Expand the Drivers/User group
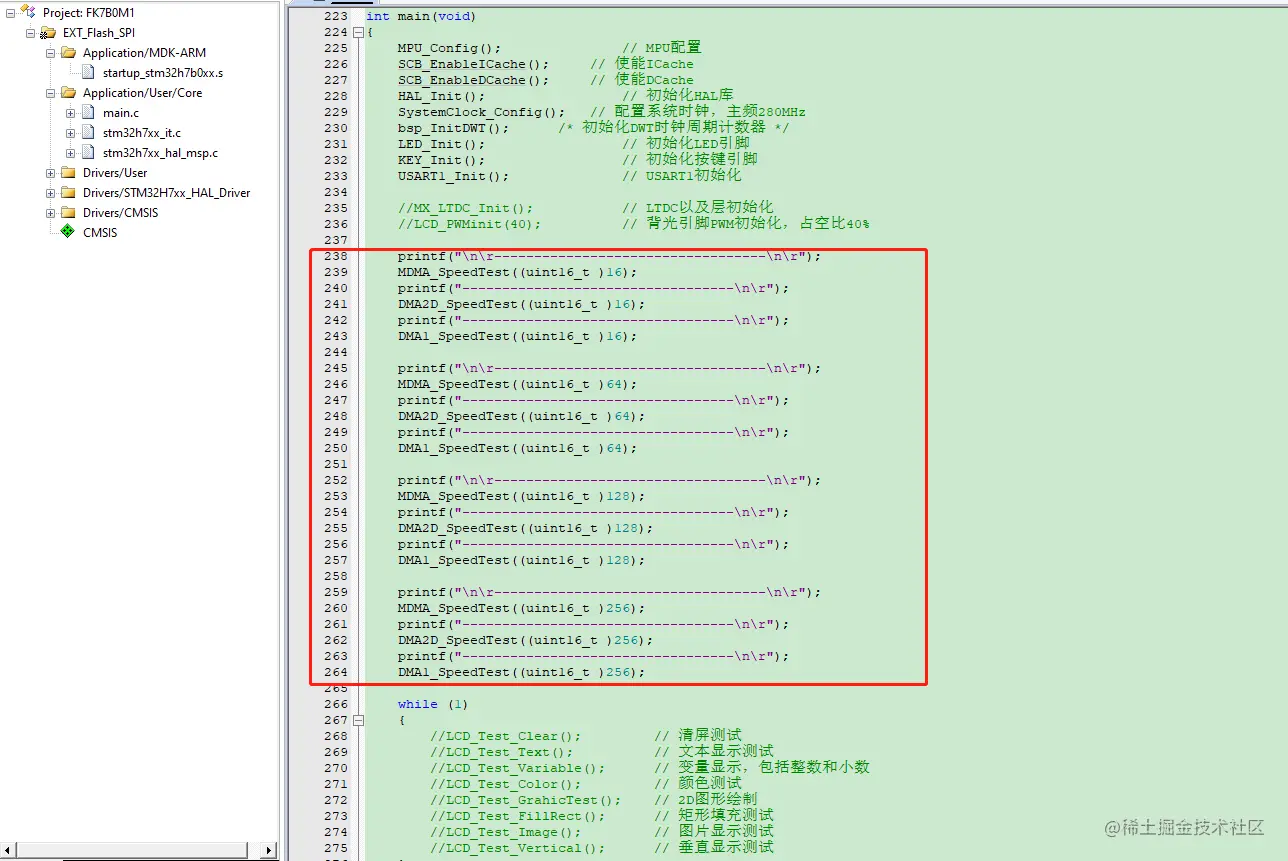This screenshot has height=861, width=1288. (51, 173)
